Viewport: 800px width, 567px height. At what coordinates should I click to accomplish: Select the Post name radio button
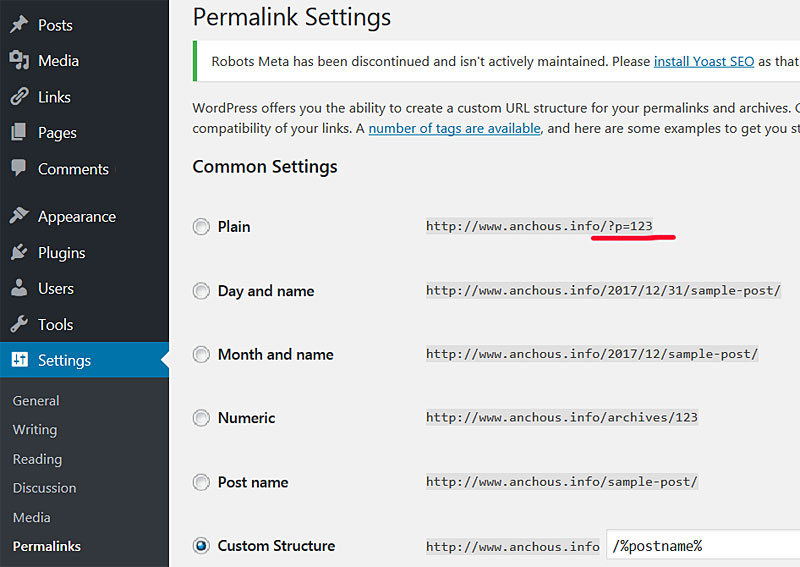tap(201, 482)
